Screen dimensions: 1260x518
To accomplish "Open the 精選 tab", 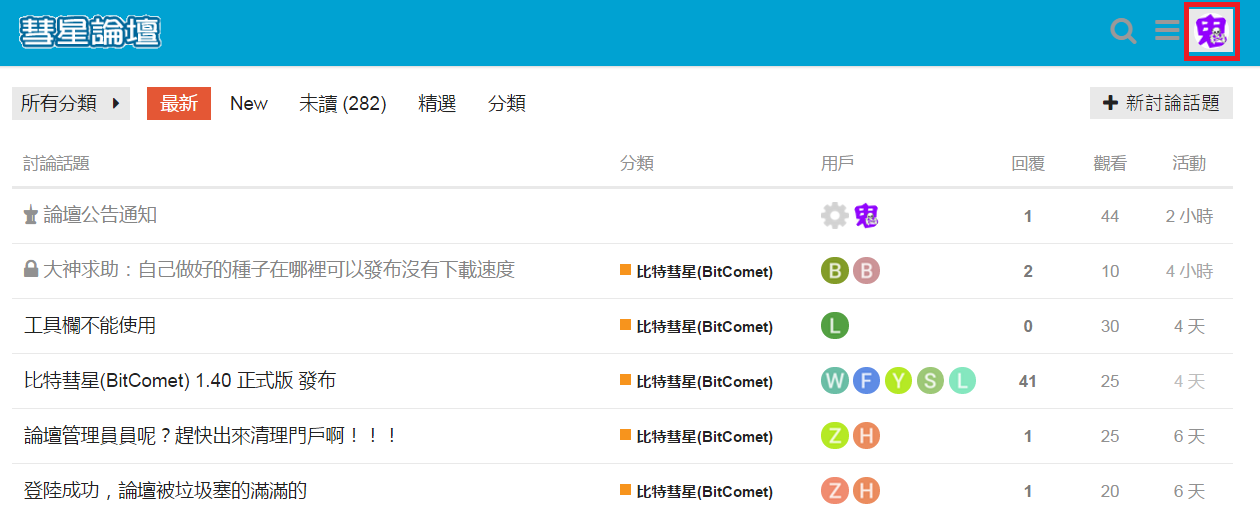I will 437,103.
